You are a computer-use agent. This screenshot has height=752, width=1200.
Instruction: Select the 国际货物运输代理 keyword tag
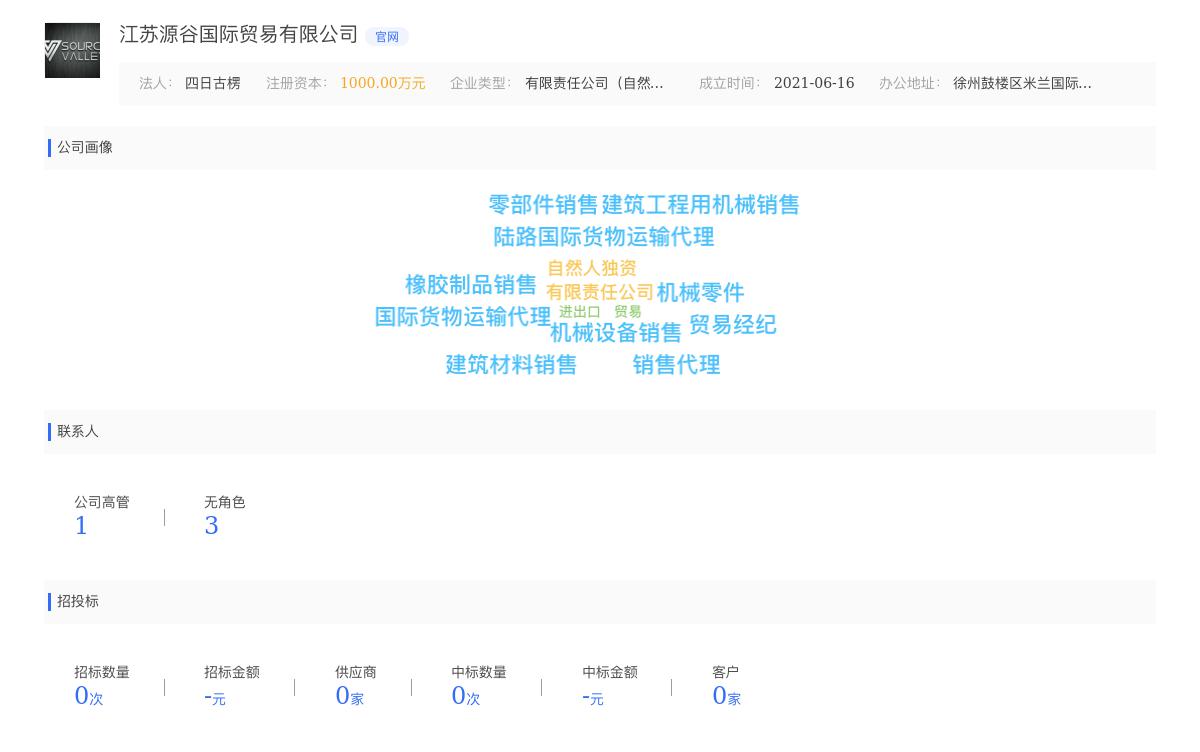coord(463,317)
